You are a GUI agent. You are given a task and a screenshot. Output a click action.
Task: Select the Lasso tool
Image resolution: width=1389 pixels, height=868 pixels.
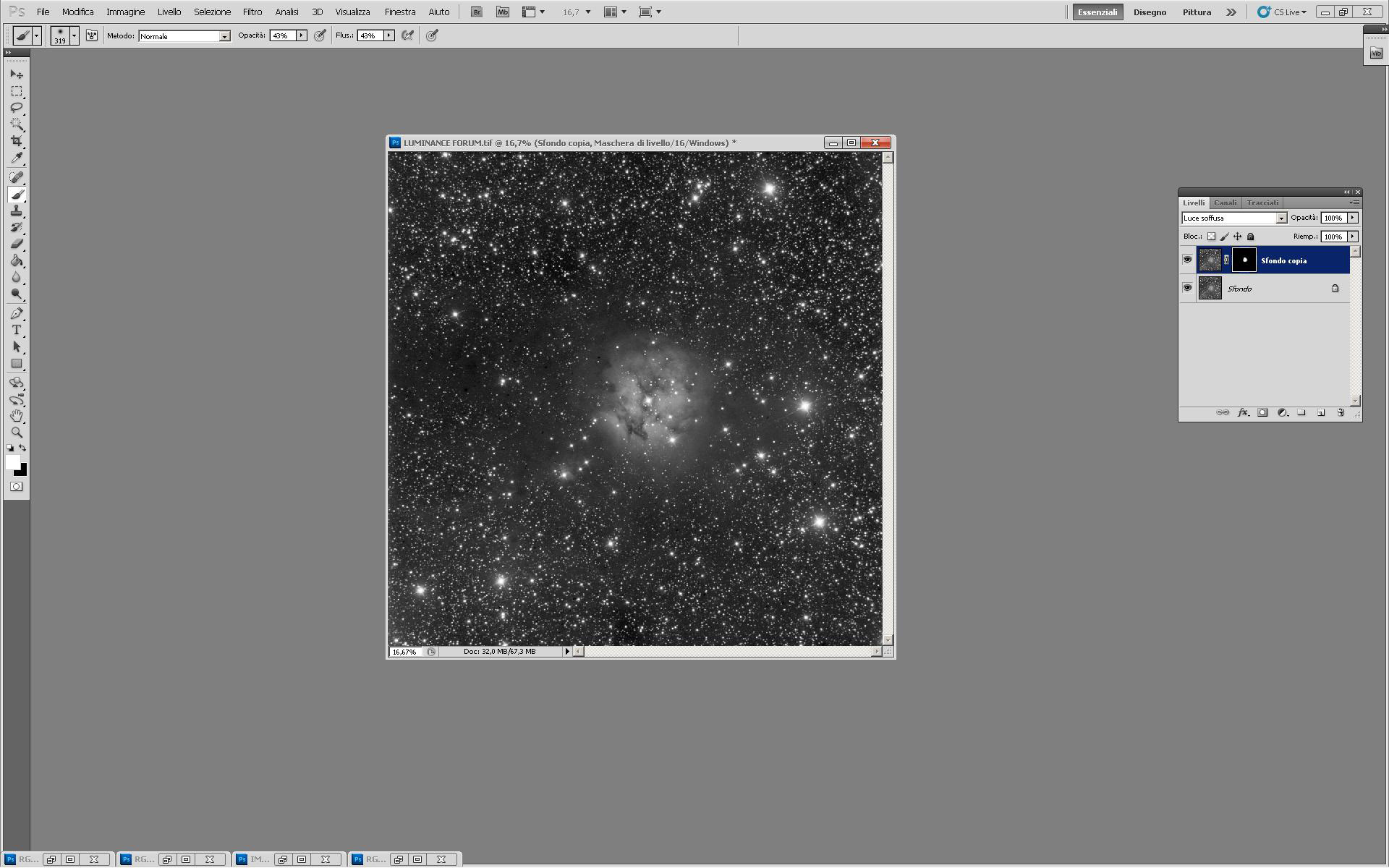click(17, 108)
